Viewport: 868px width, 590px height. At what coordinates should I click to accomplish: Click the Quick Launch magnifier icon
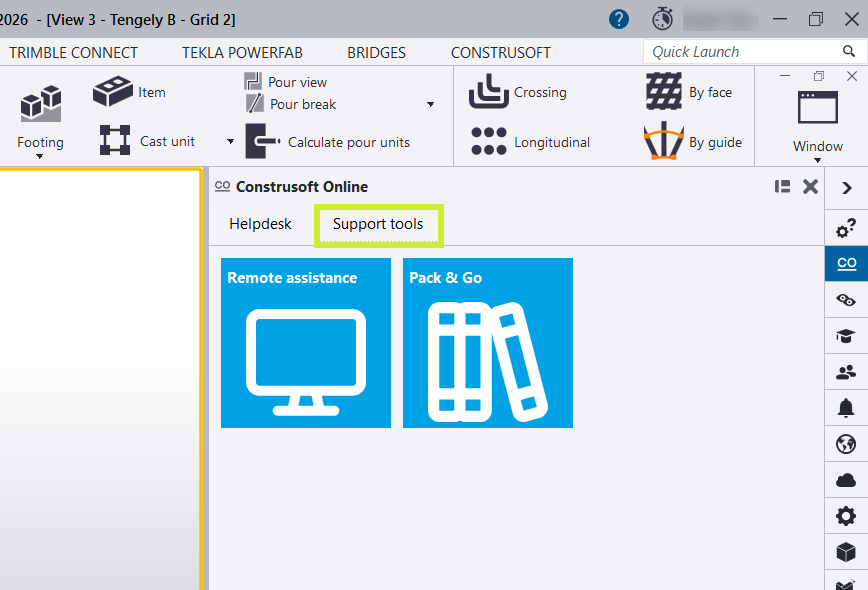849,51
